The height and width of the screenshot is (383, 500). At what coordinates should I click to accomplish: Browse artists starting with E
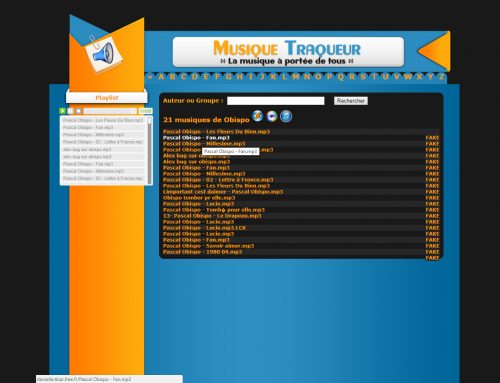206,77
